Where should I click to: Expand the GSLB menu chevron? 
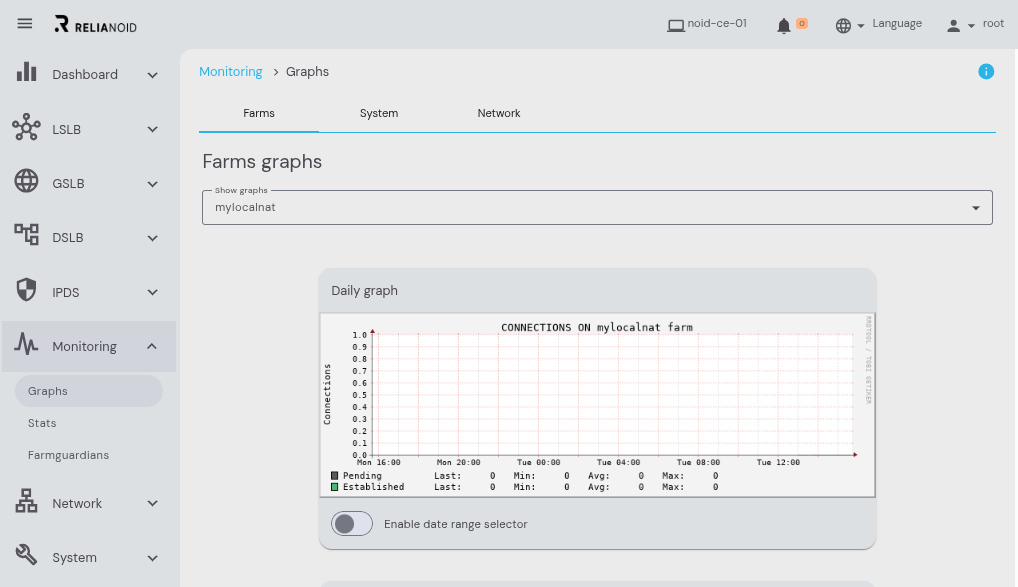[153, 184]
